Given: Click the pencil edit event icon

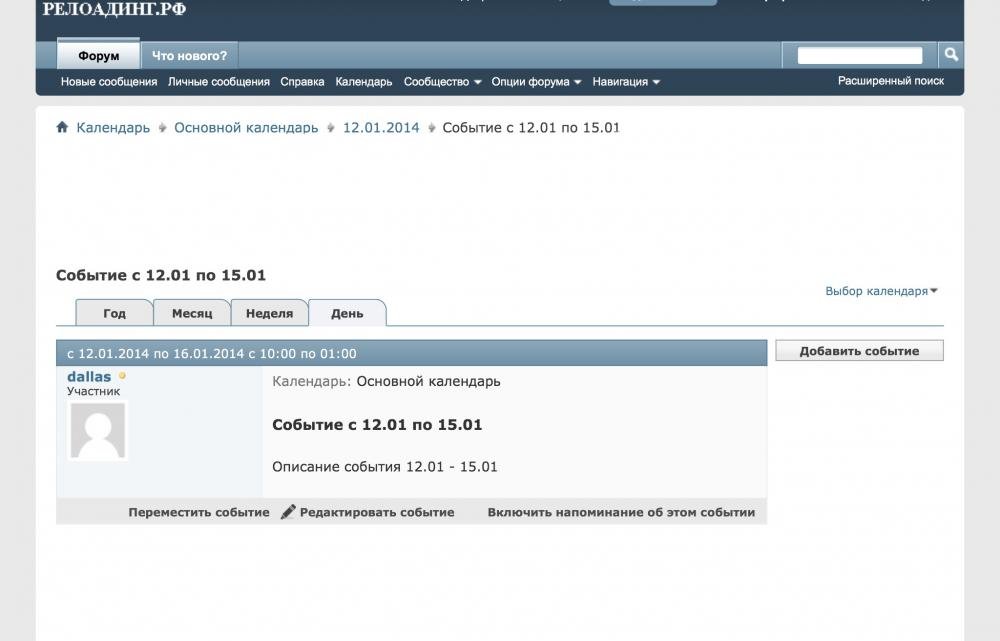Looking at the screenshot, I should tap(288, 512).
